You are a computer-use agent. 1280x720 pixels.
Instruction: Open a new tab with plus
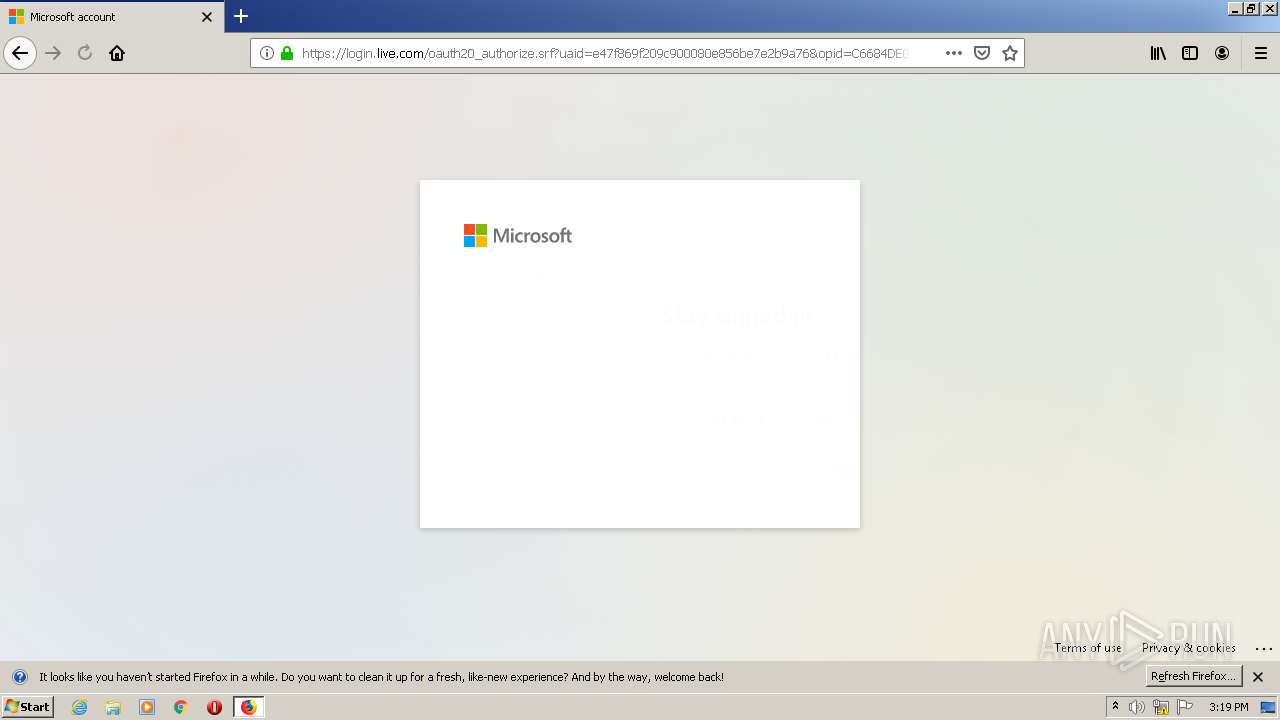241,16
